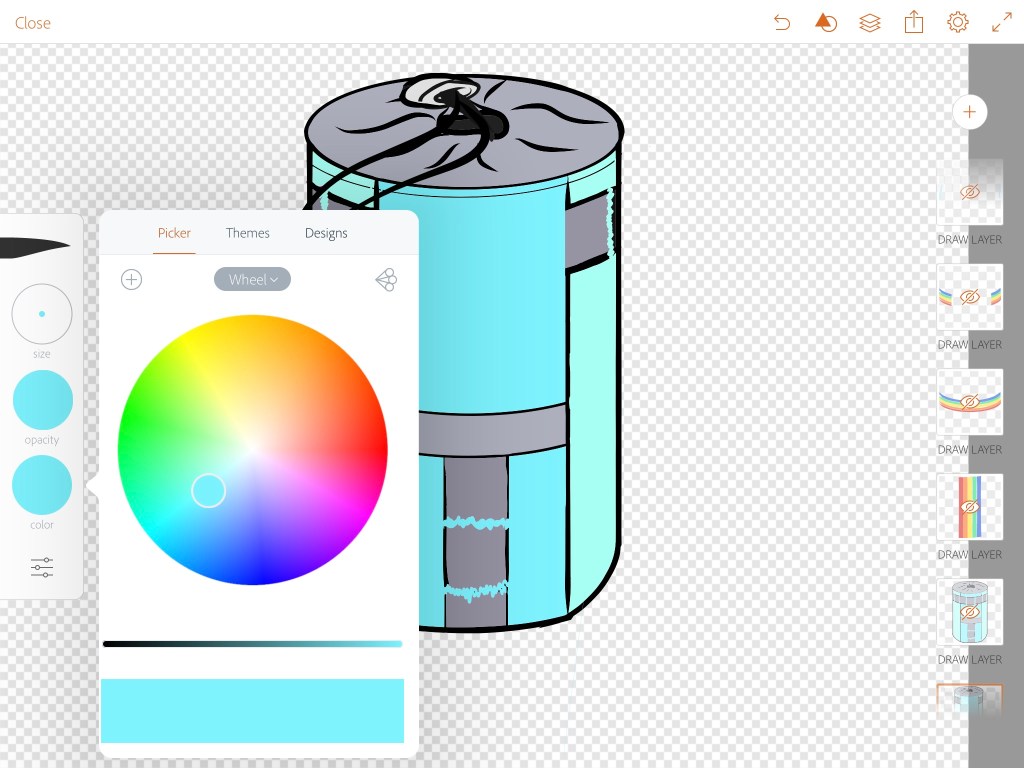Viewport: 1024px width, 768px height.
Task: Open the layers stack icon
Action: click(x=869, y=22)
